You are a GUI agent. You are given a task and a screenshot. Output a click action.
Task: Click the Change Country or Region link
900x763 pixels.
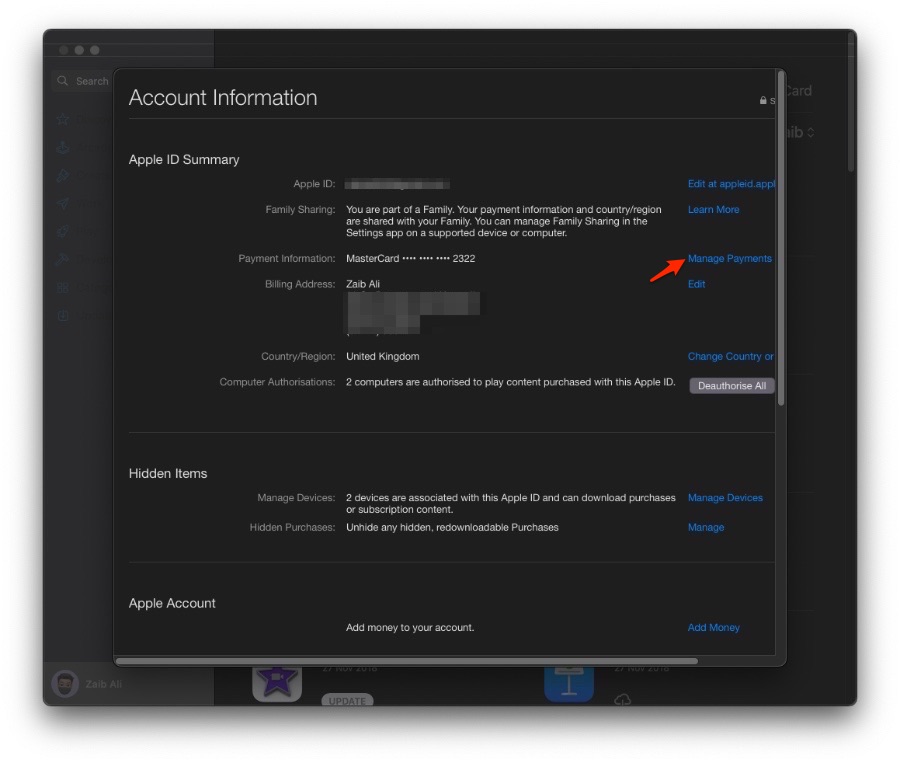(731, 357)
